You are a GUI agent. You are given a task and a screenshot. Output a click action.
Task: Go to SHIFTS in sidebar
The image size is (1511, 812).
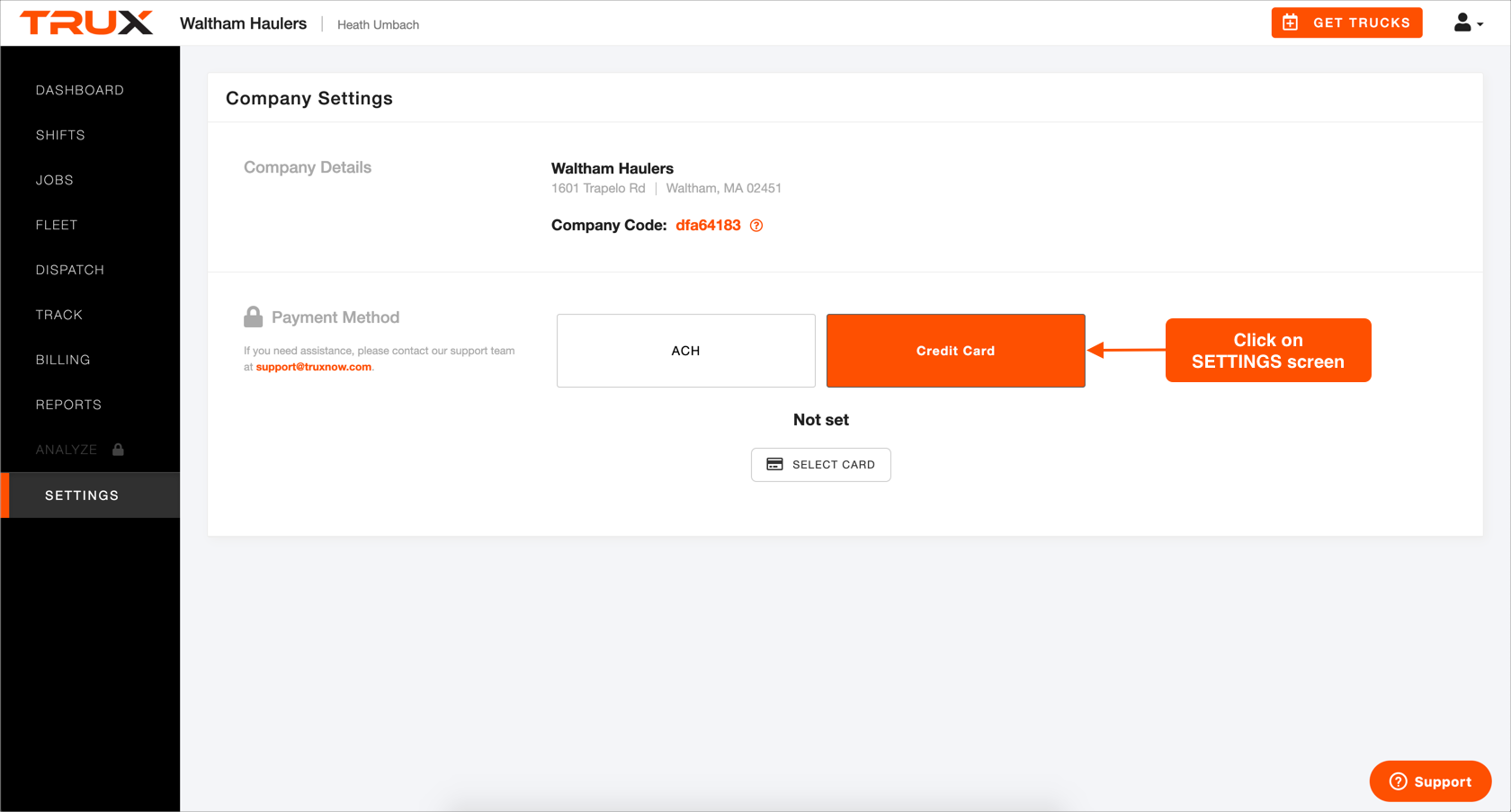60,135
